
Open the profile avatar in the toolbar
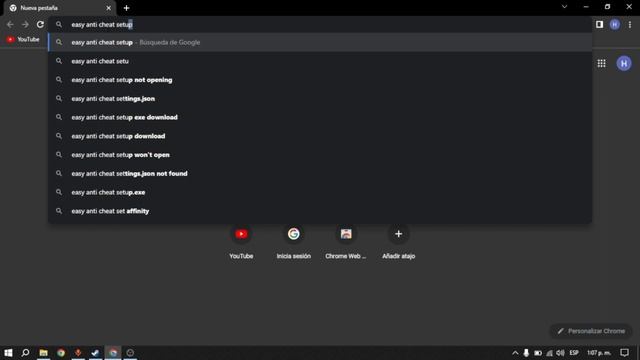[x=615, y=24]
